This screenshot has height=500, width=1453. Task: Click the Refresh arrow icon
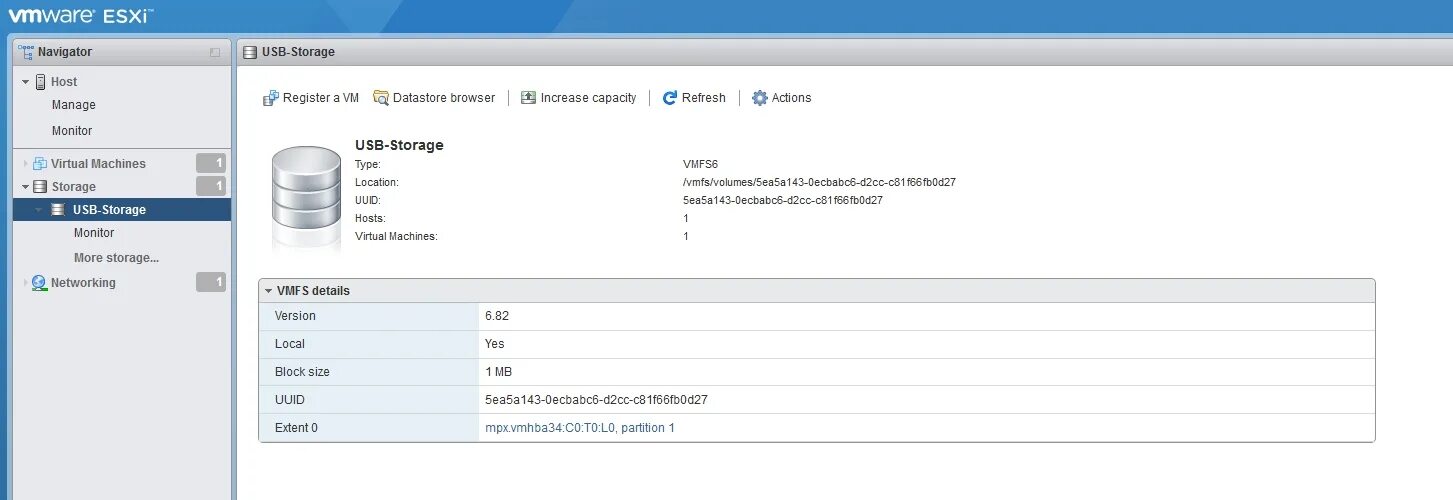(670, 98)
